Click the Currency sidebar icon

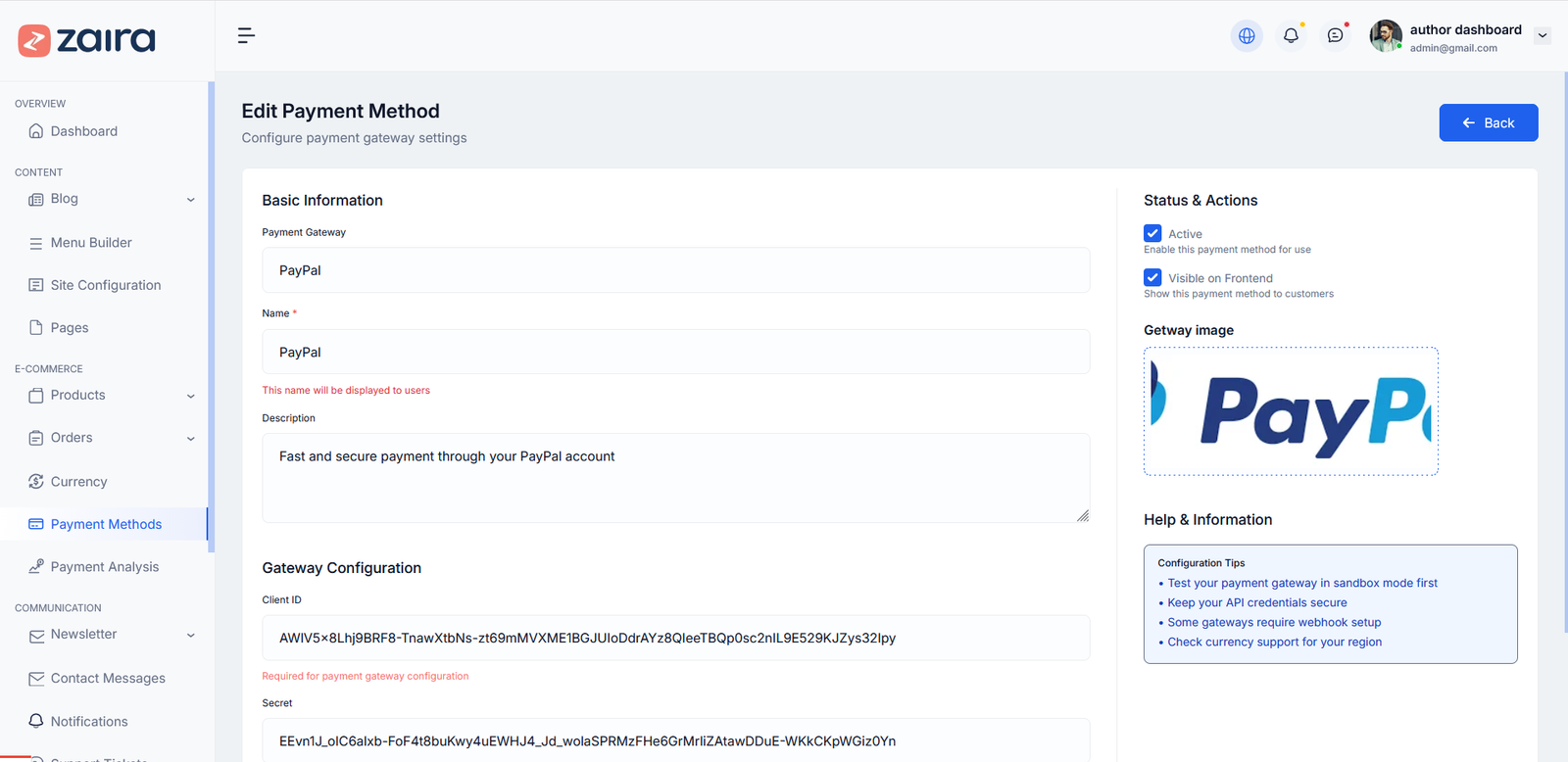36,482
